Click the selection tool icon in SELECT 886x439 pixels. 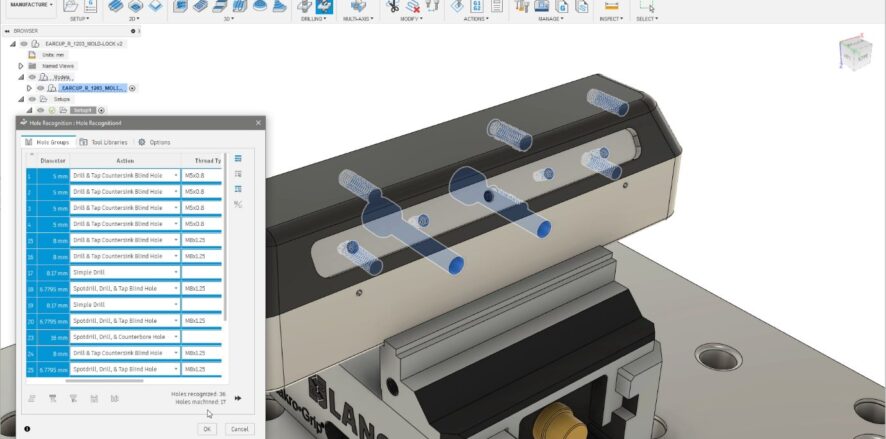(646, 6)
